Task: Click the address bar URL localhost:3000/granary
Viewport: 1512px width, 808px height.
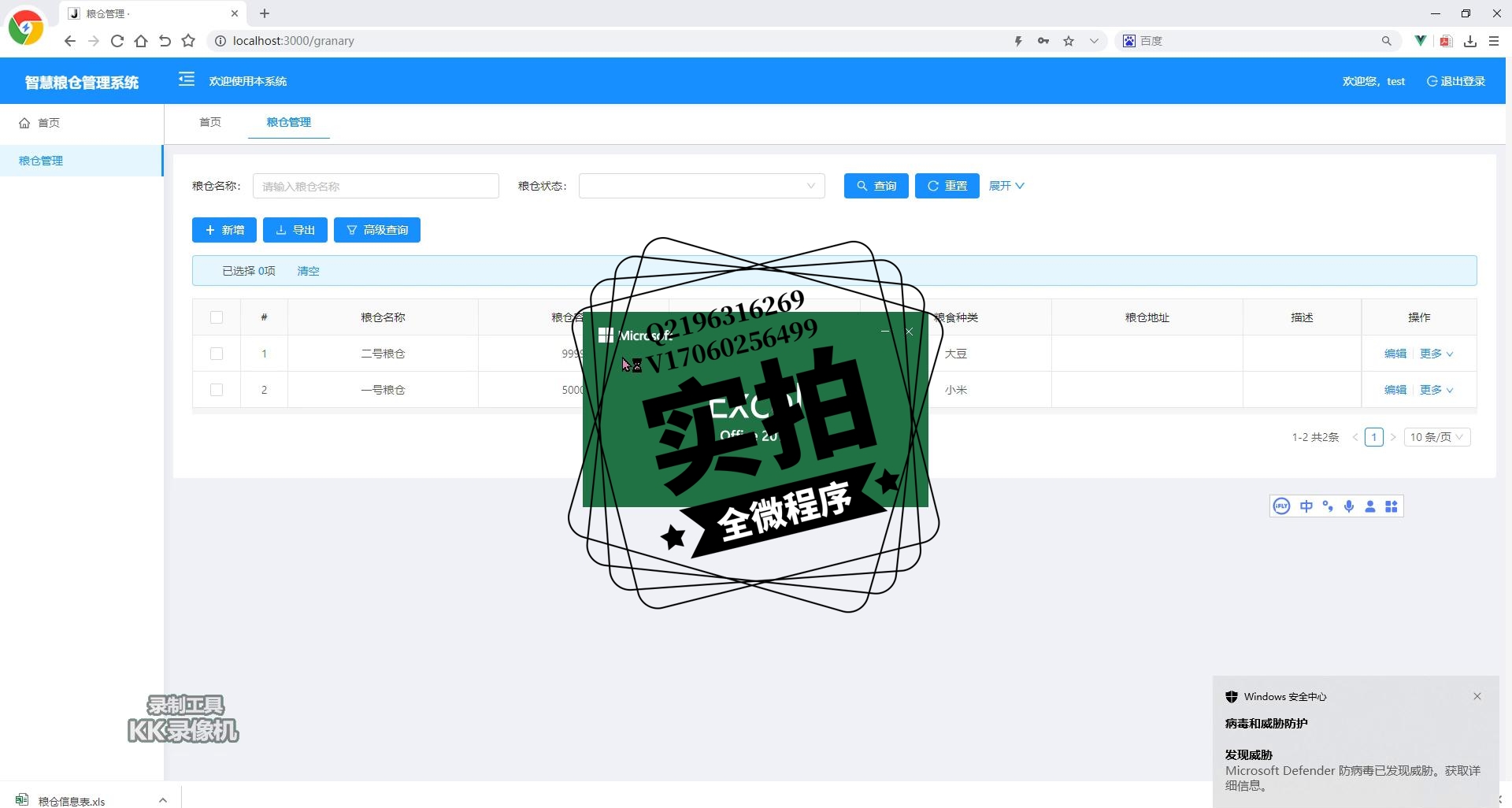Action: (x=293, y=41)
